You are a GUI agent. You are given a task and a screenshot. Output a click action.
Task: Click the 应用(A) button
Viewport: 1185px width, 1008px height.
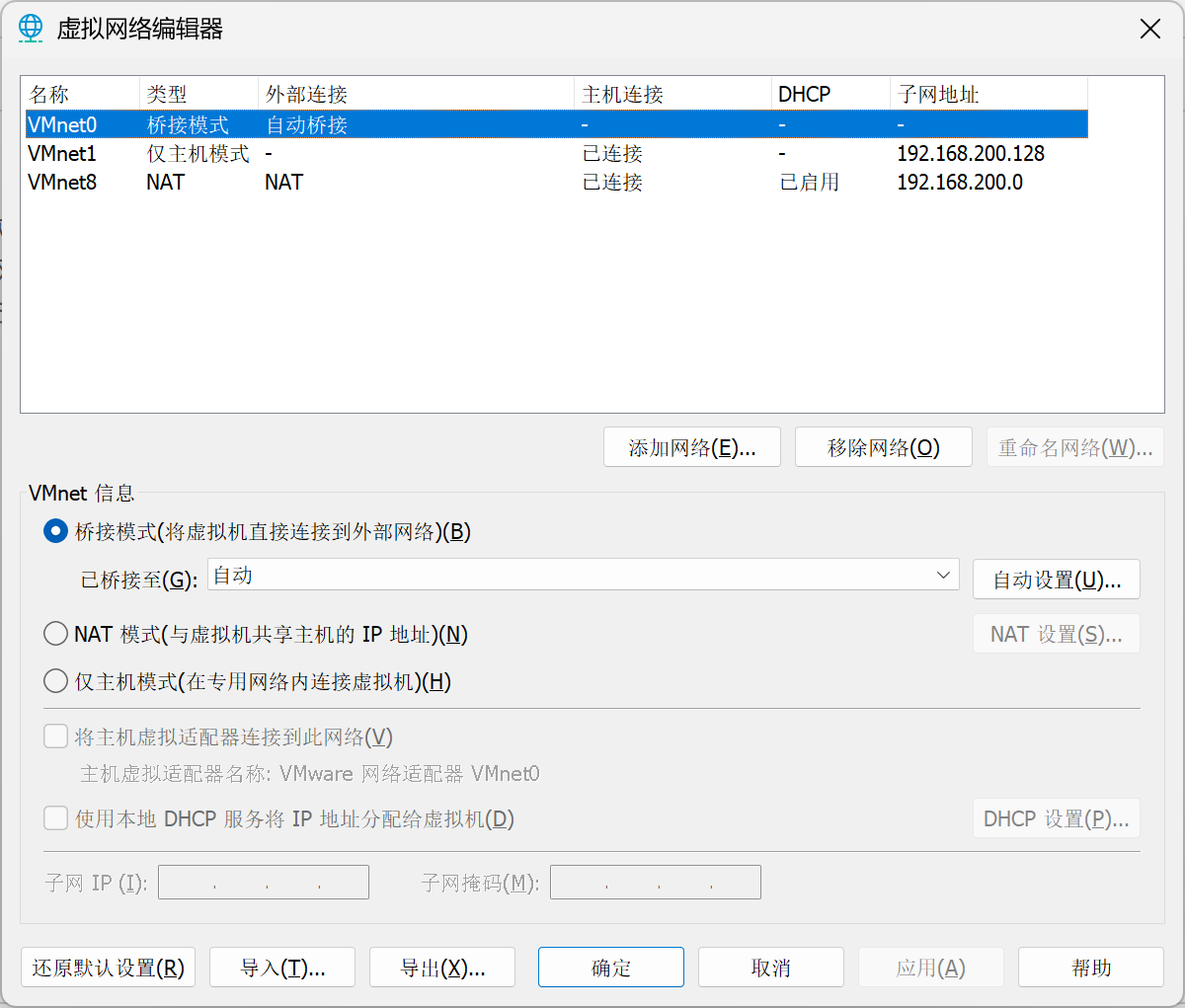(x=931, y=968)
